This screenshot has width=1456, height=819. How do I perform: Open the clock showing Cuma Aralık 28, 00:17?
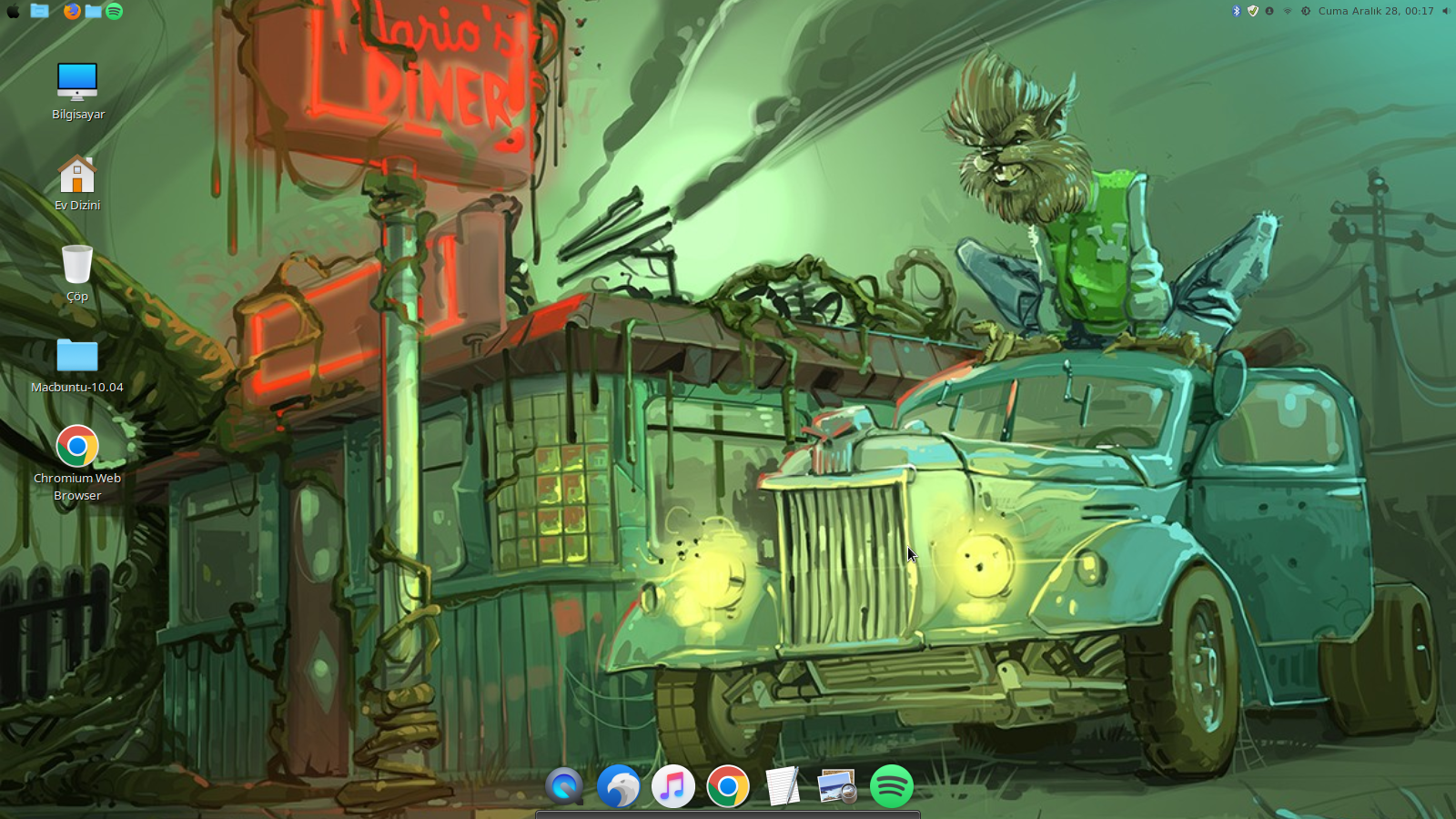[x=1376, y=11]
